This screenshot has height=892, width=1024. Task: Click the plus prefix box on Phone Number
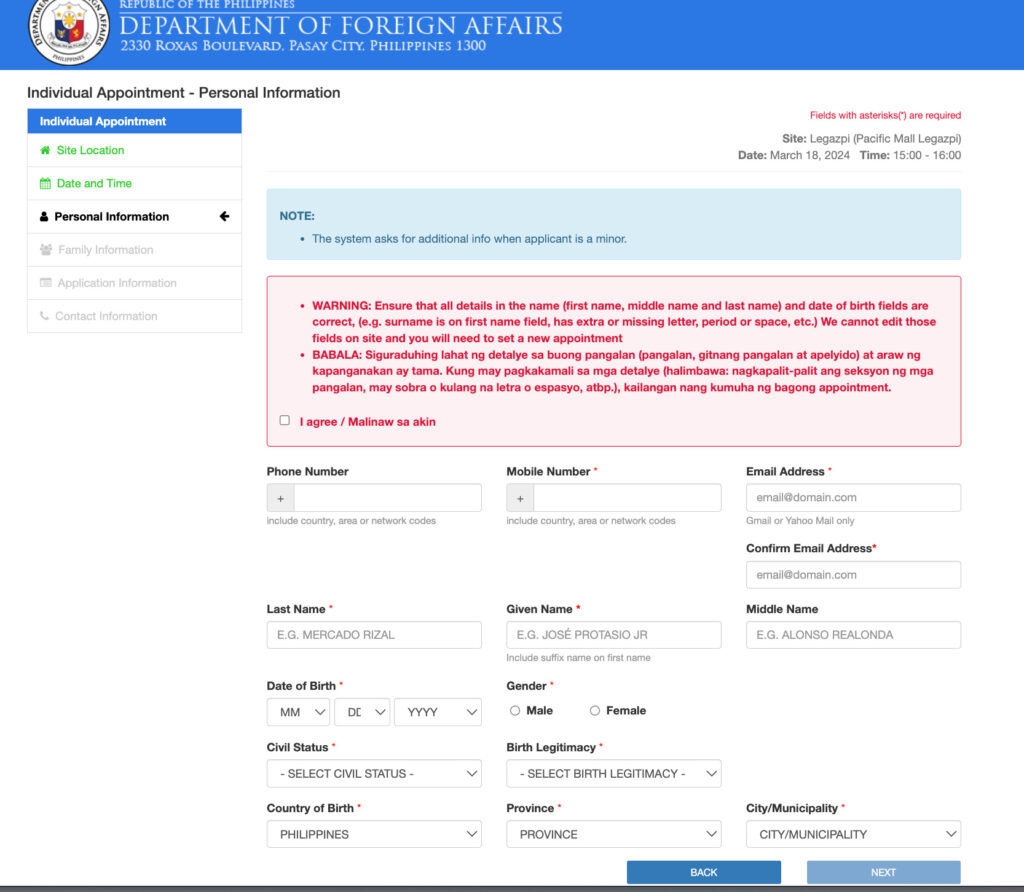[280, 497]
